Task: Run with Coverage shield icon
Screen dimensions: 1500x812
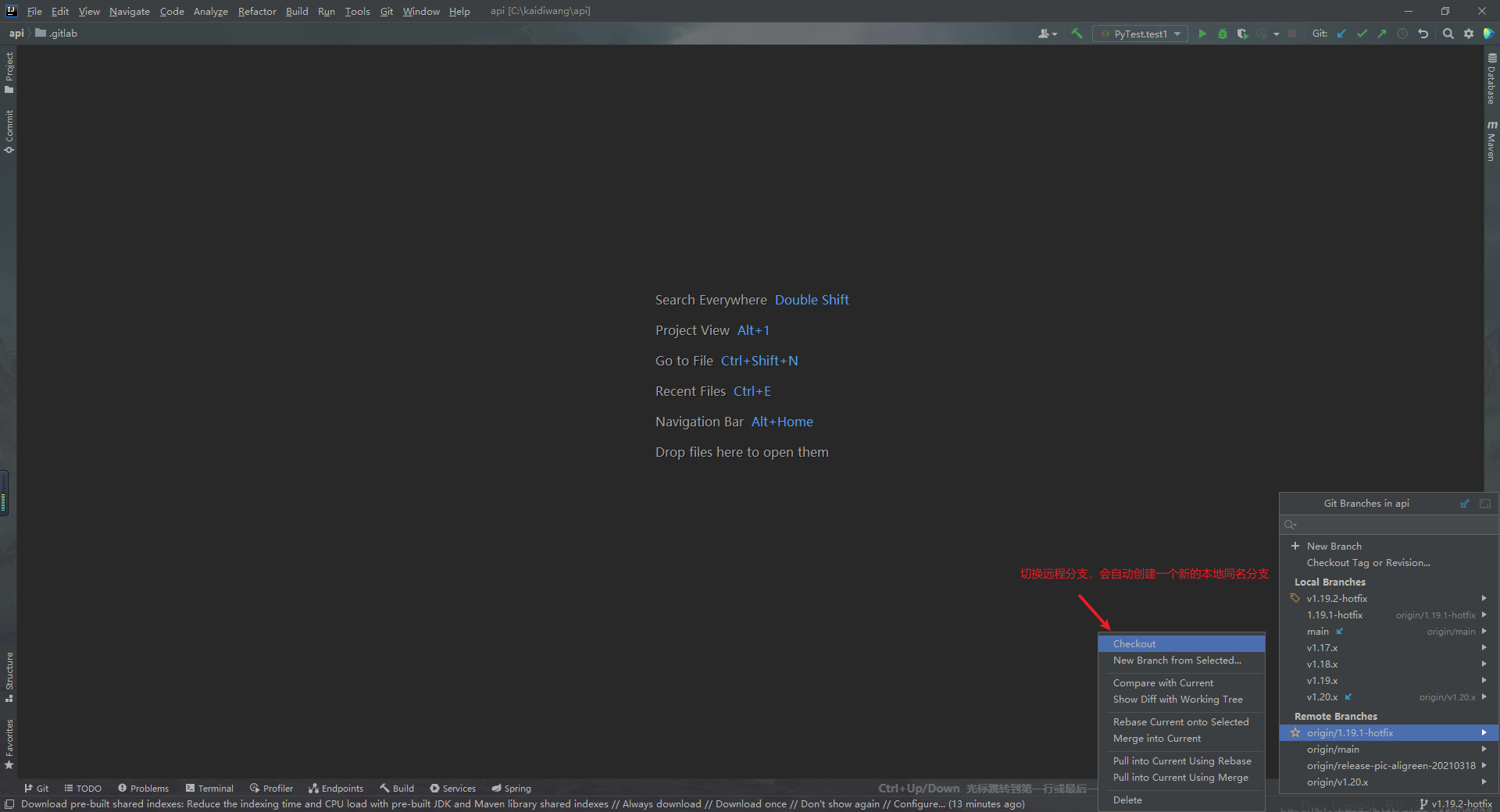Action: point(1242,34)
